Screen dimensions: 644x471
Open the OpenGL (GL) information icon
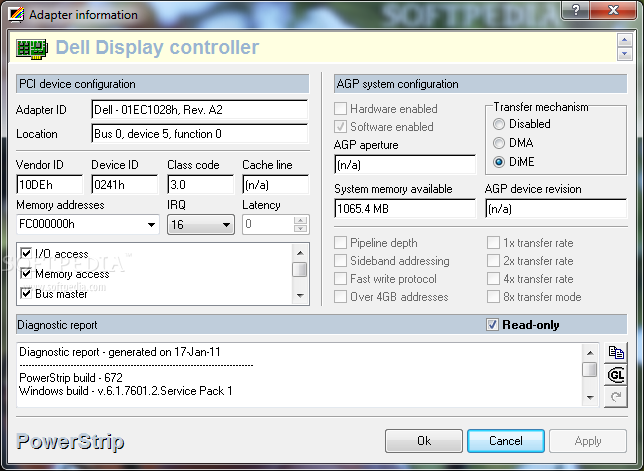click(x=616, y=375)
